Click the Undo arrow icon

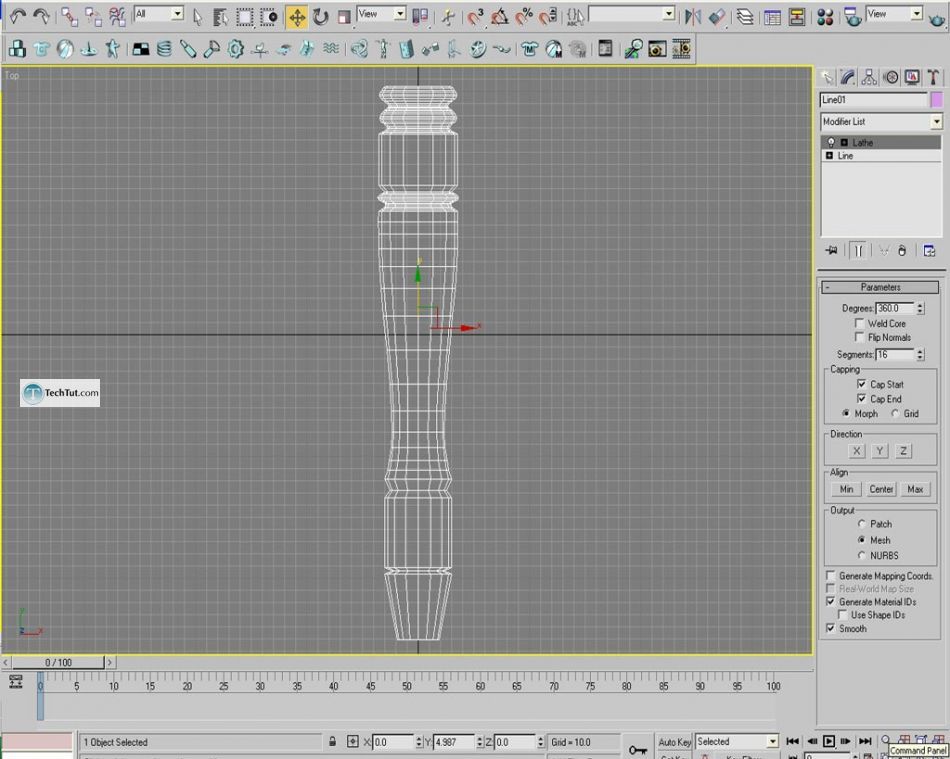pos(17,16)
